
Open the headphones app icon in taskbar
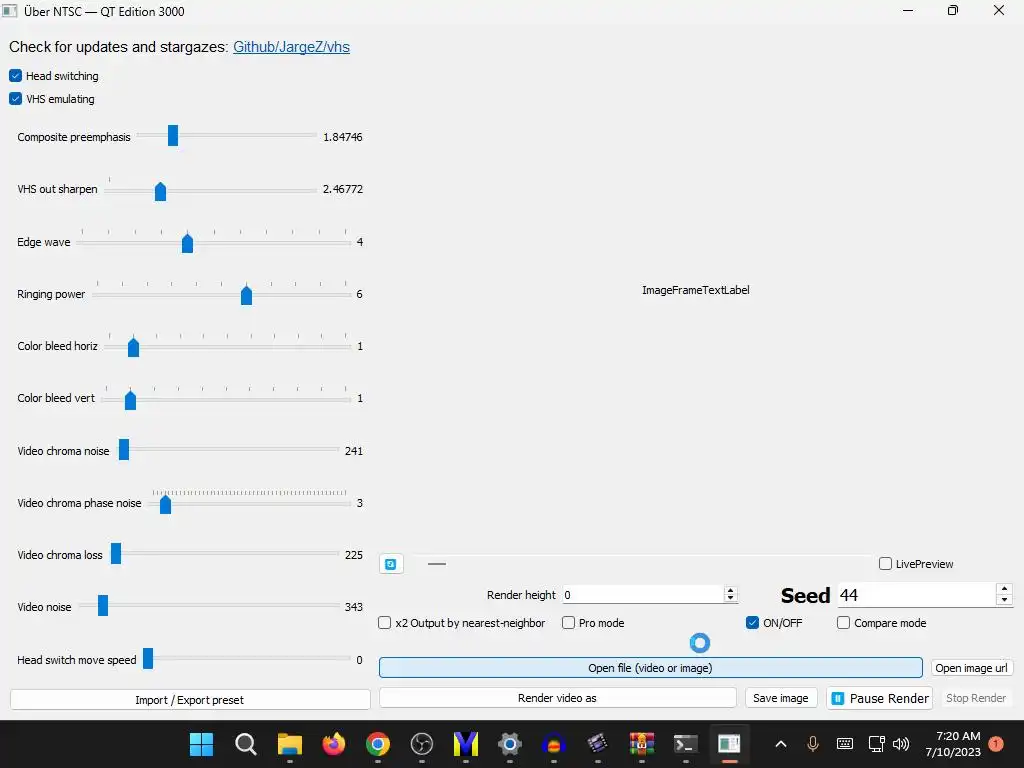point(554,744)
